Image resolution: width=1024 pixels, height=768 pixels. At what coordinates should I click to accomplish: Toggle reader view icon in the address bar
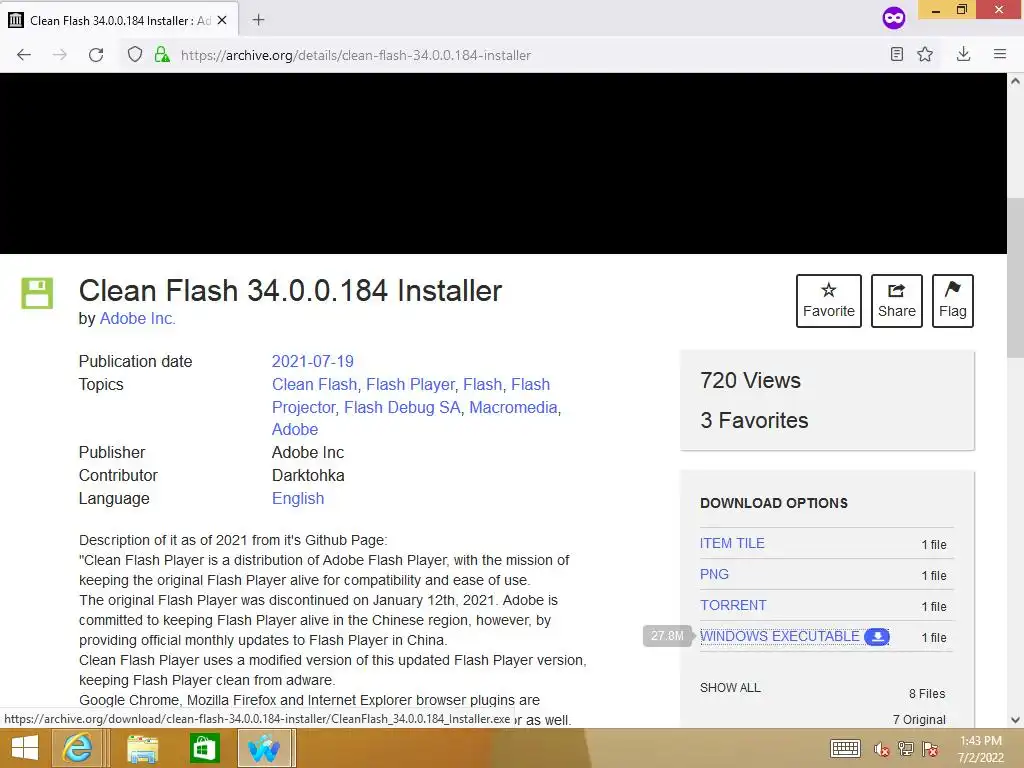pos(897,54)
